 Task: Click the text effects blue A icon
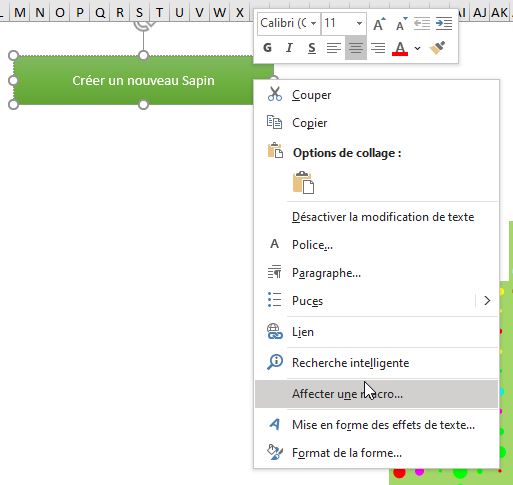click(x=275, y=424)
